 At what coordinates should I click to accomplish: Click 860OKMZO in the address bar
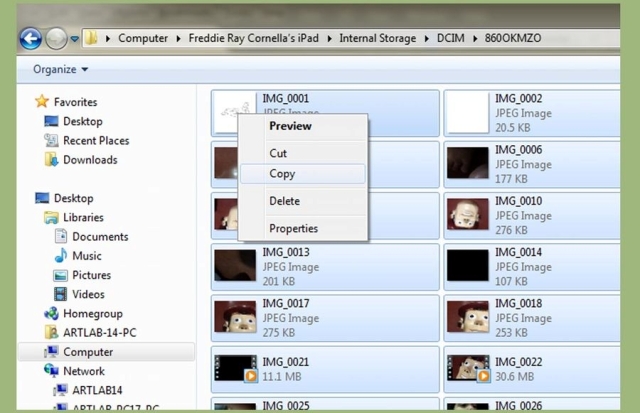coord(513,38)
